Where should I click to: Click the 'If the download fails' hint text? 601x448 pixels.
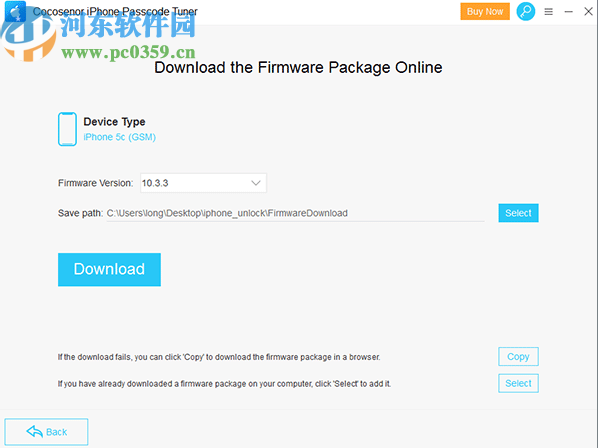(x=219, y=357)
